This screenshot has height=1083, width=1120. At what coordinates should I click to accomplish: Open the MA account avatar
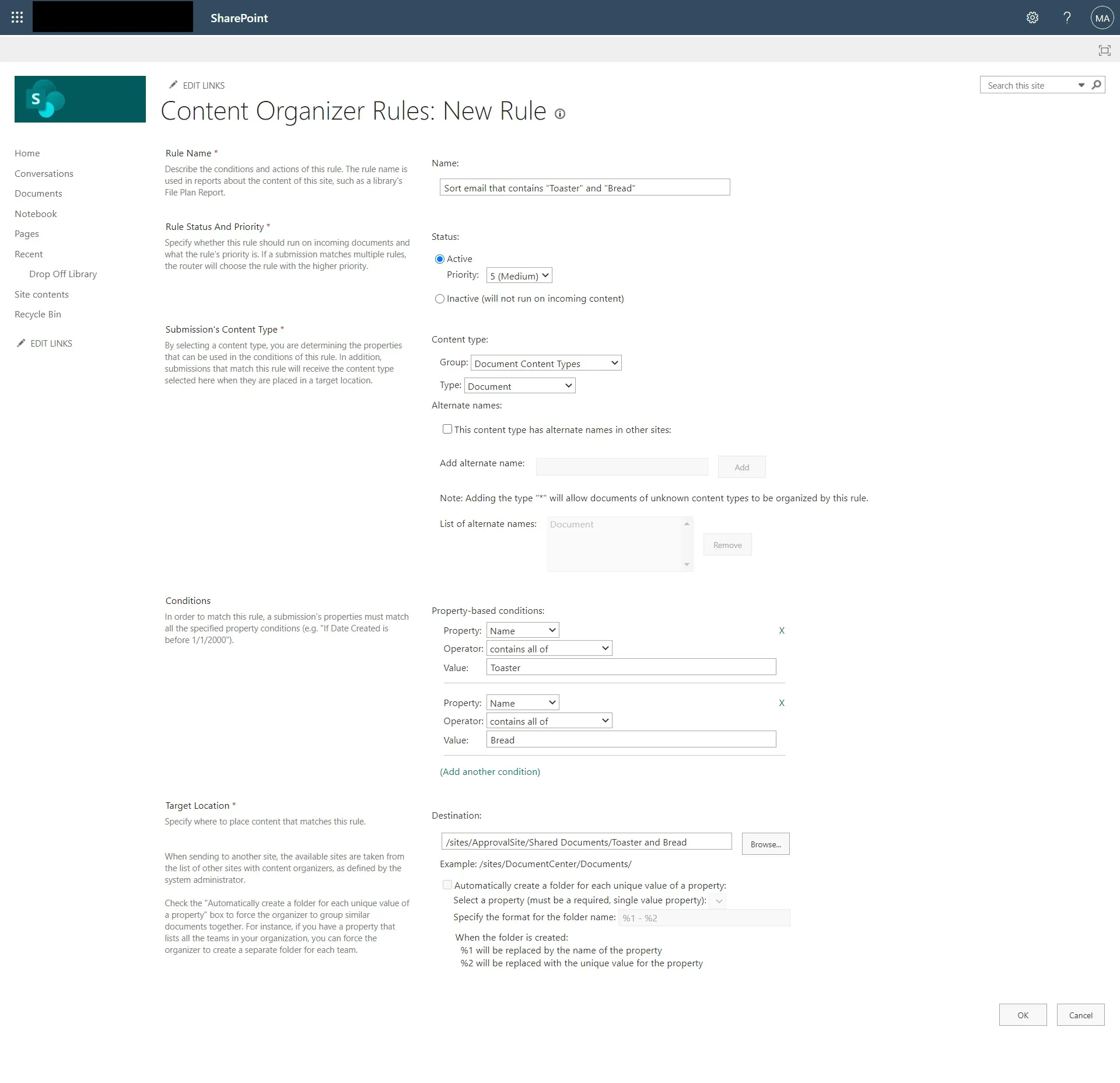1102,18
